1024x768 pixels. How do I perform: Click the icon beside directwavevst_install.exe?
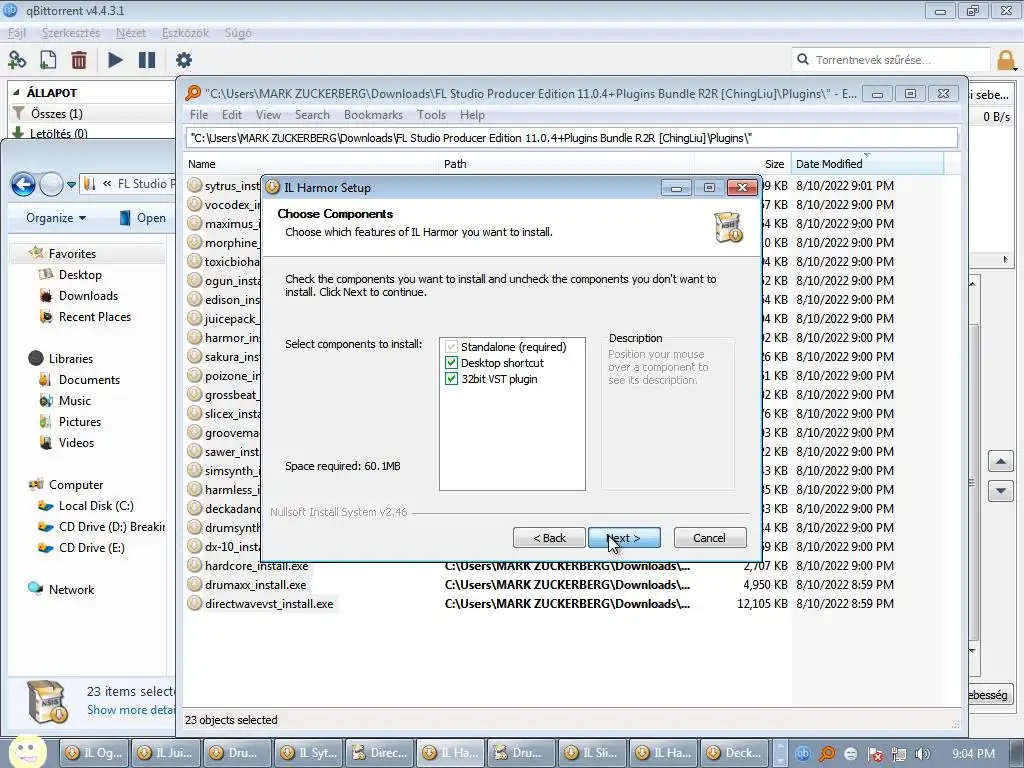tap(195, 603)
